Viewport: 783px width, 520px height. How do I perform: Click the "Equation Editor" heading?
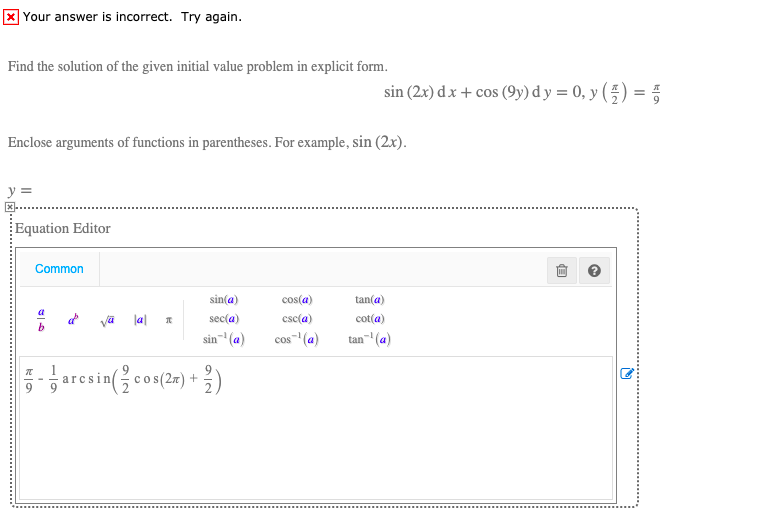(x=62, y=228)
